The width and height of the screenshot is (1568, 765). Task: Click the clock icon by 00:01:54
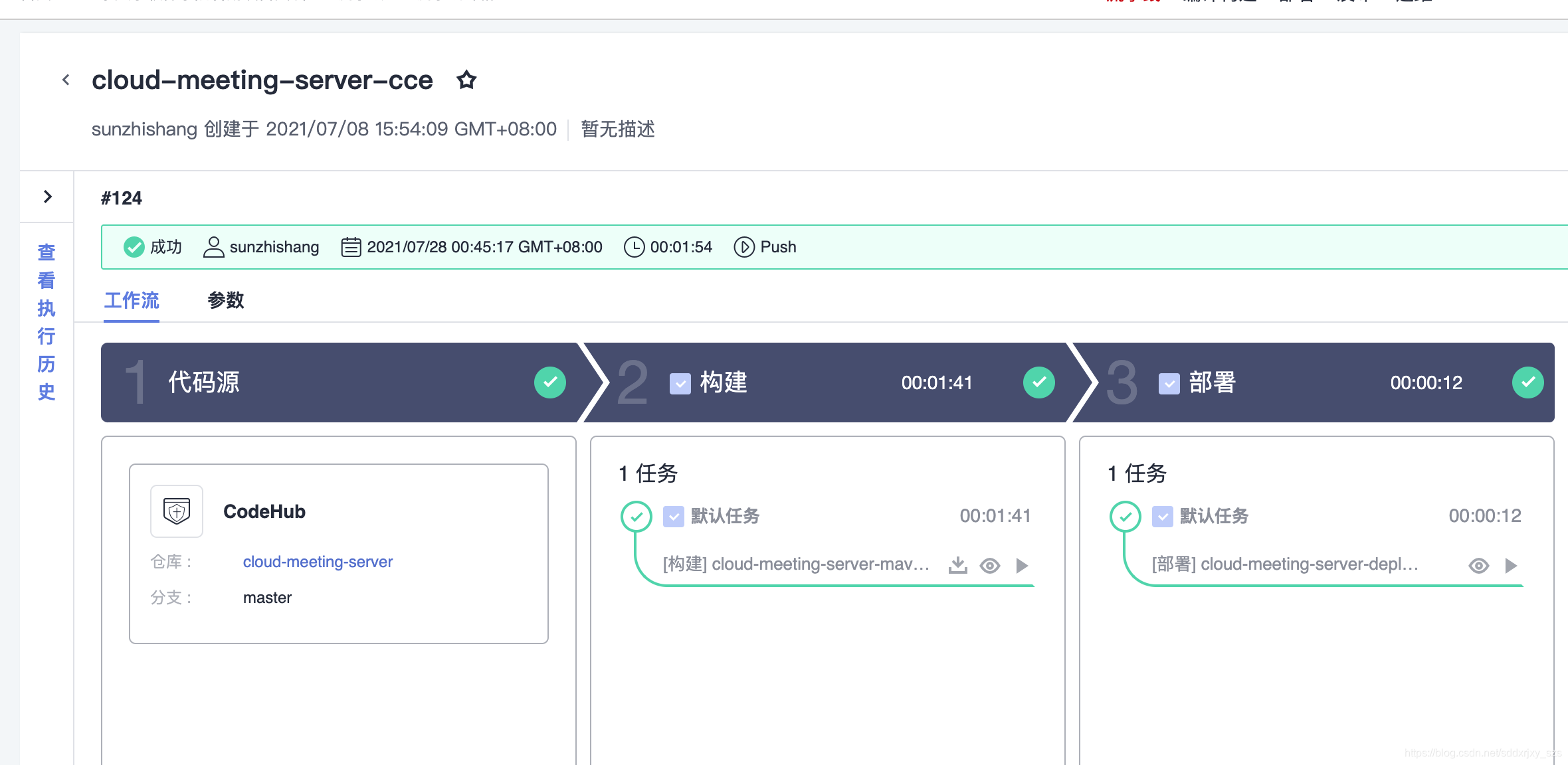coord(634,247)
